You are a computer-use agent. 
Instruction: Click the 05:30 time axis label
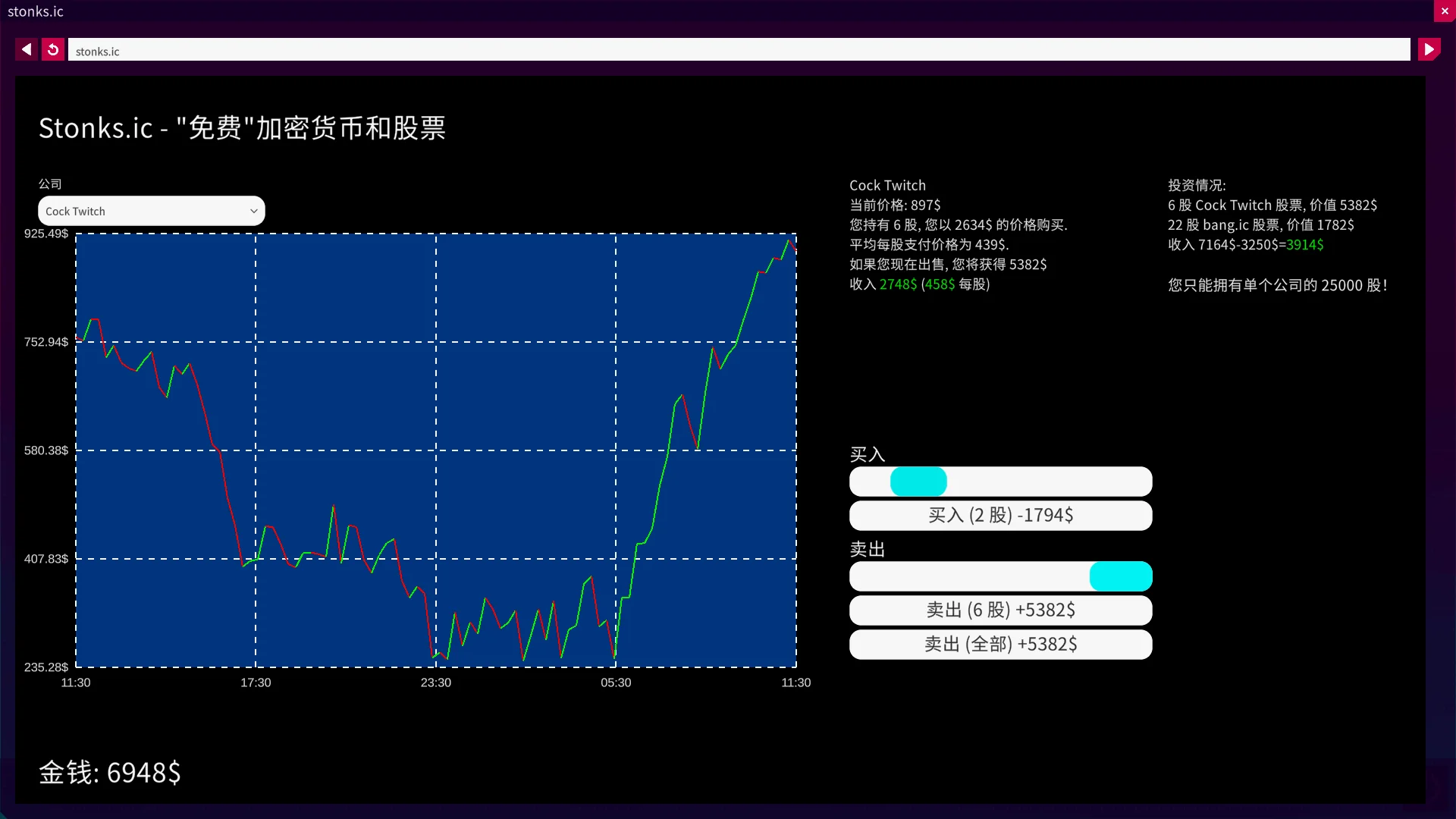616,682
